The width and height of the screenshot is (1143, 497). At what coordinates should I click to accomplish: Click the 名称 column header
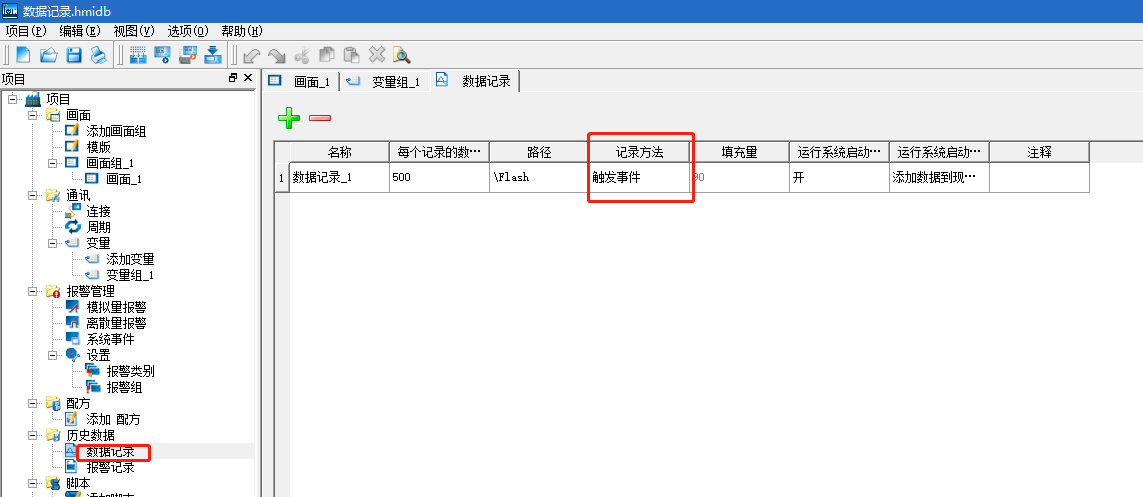click(339, 152)
